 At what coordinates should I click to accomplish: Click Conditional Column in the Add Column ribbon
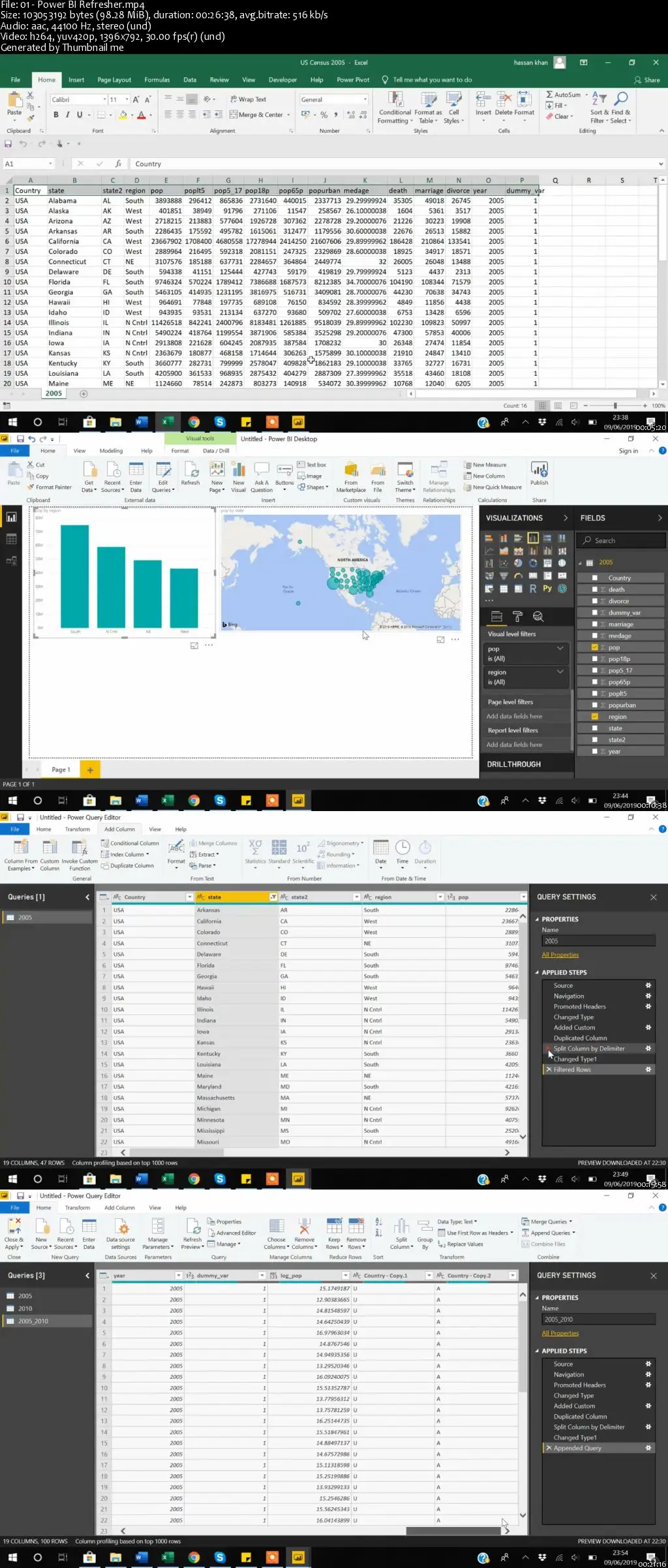[130, 843]
